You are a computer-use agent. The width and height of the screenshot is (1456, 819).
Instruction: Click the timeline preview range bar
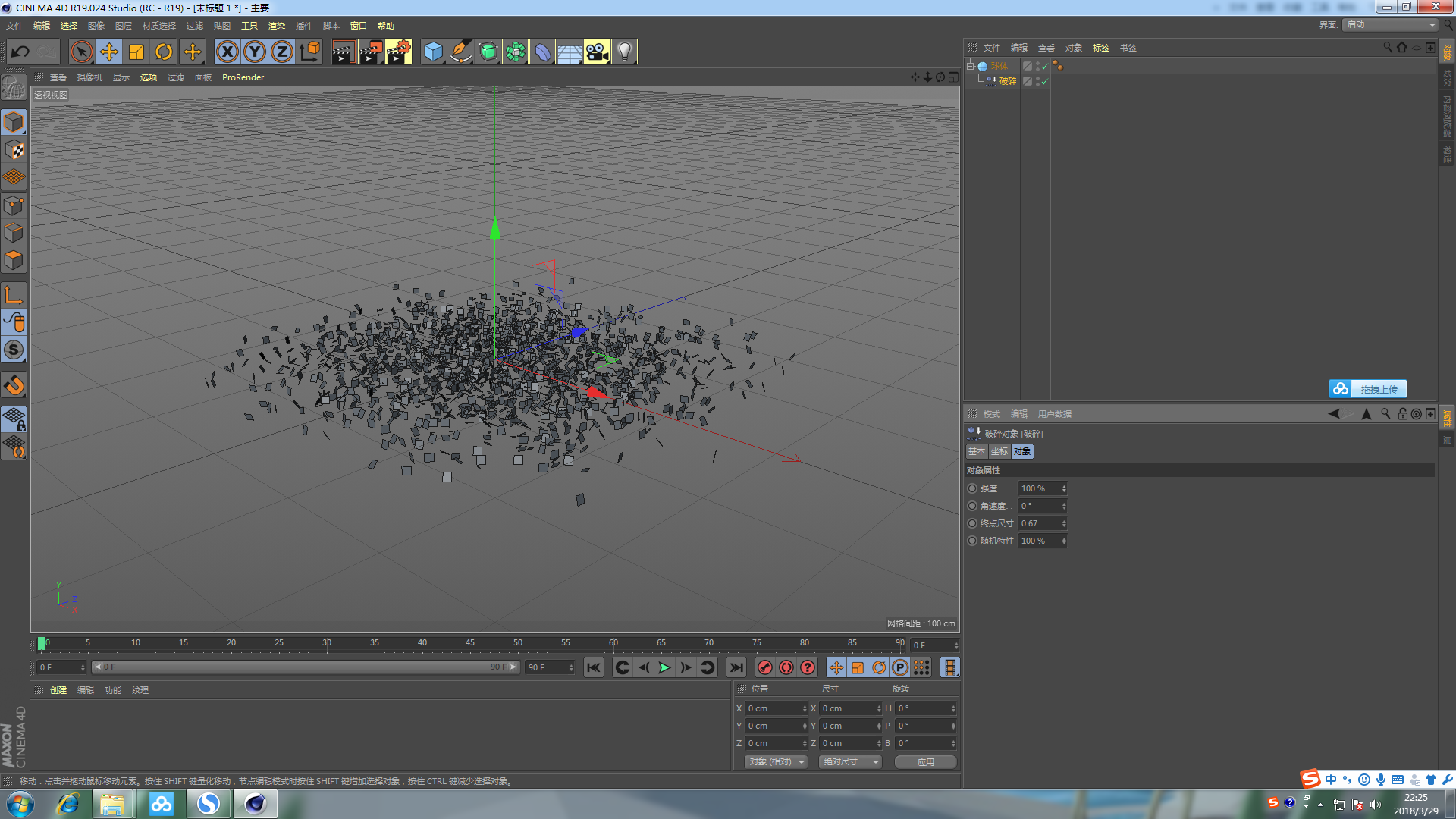[x=306, y=667]
